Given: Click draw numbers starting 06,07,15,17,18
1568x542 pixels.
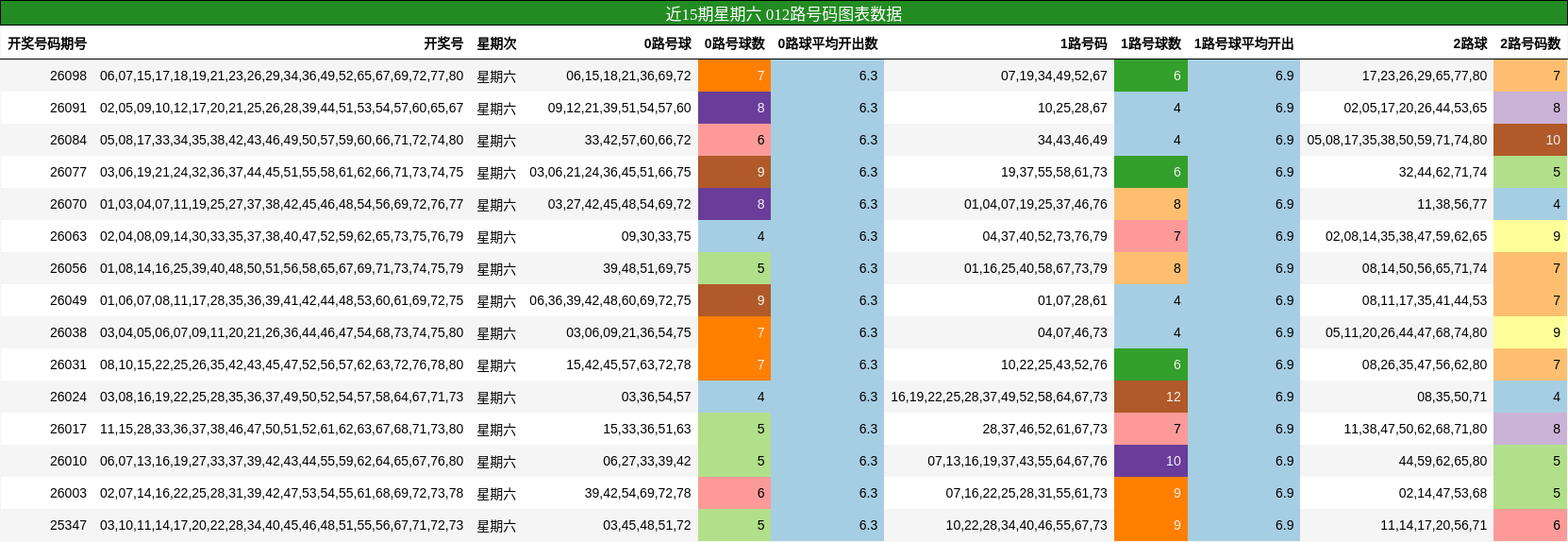Looking at the screenshot, I should [x=282, y=76].
